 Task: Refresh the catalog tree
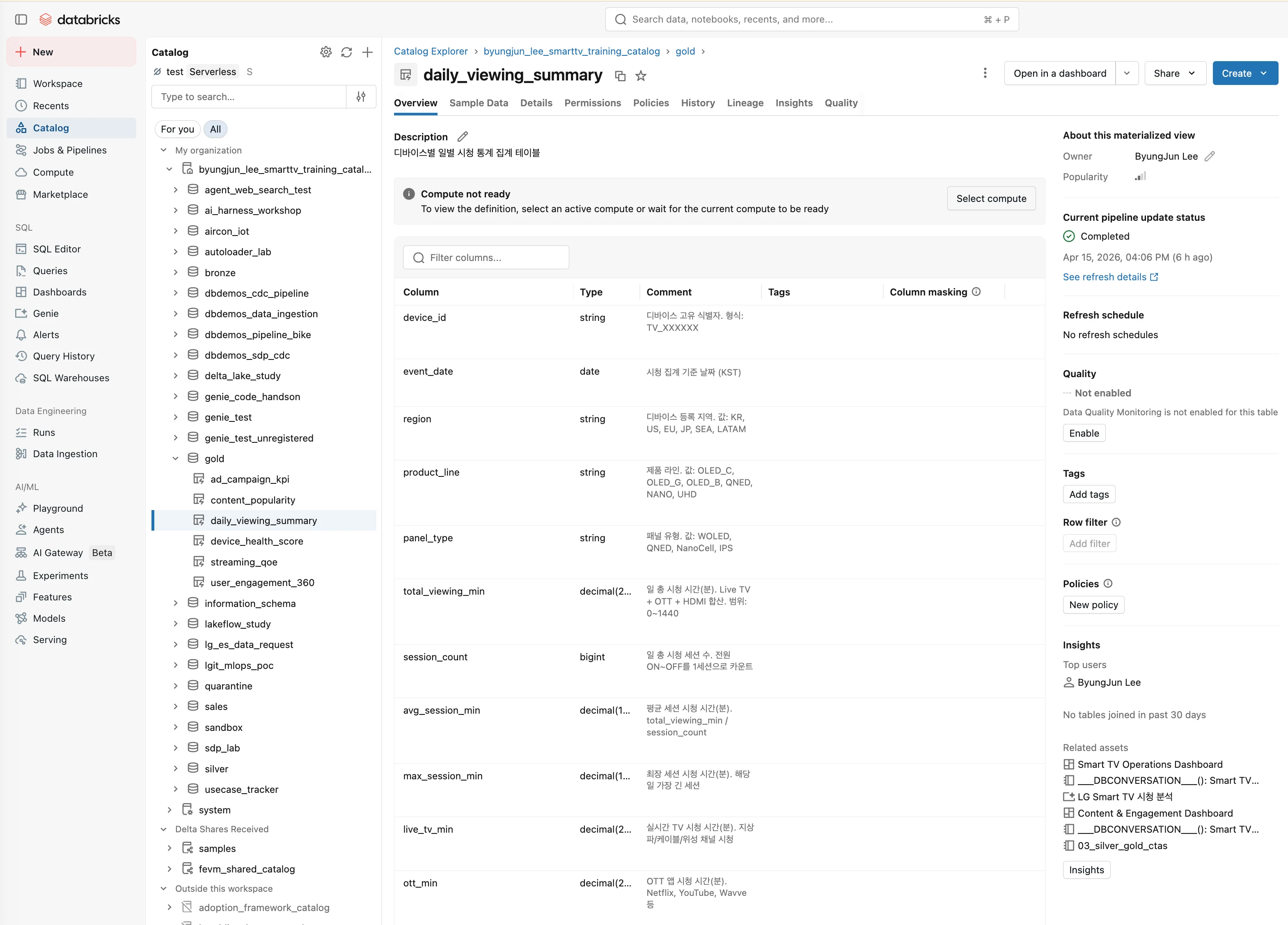pyautogui.click(x=346, y=52)
